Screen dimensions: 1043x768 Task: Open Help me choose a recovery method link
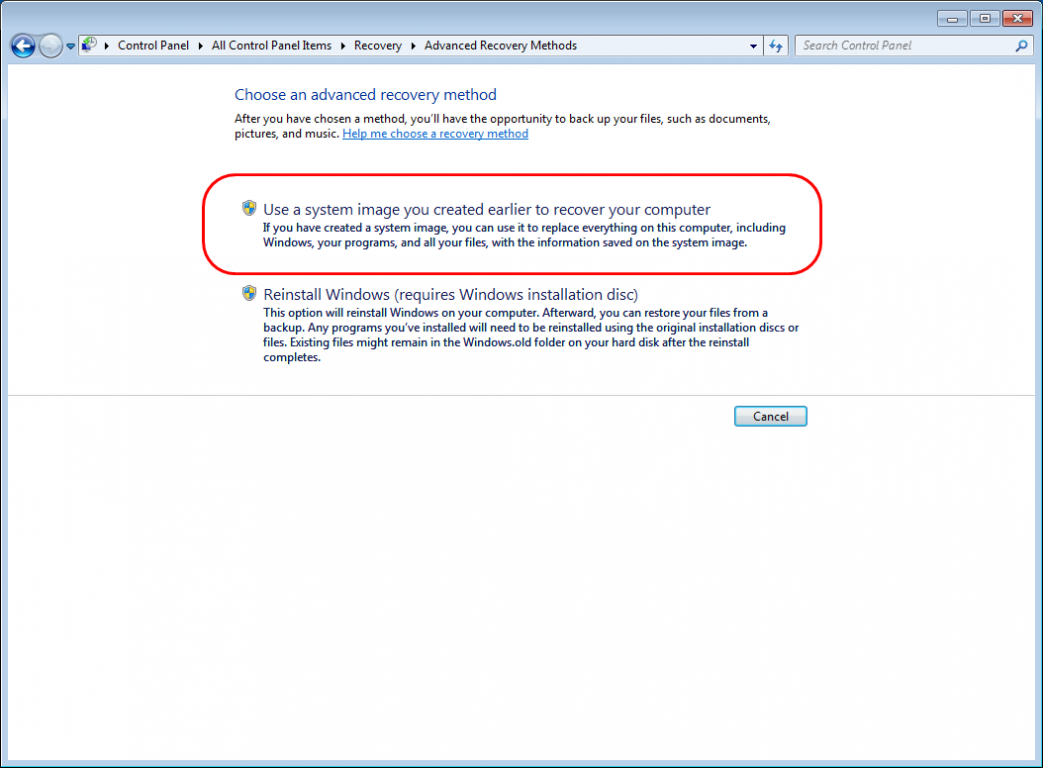(435, 134)
